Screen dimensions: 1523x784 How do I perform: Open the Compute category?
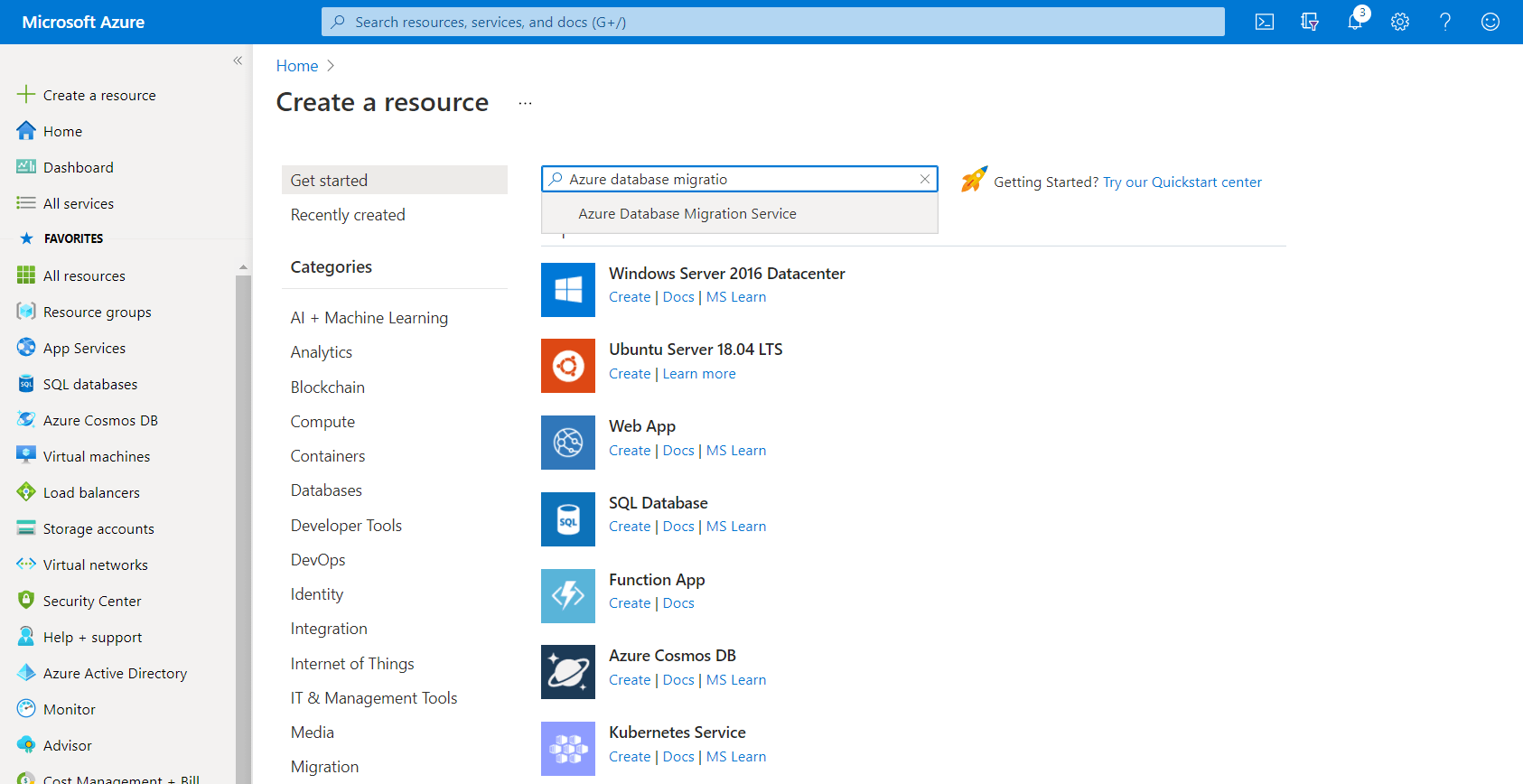pyautogui.click(x=322, y=422)
